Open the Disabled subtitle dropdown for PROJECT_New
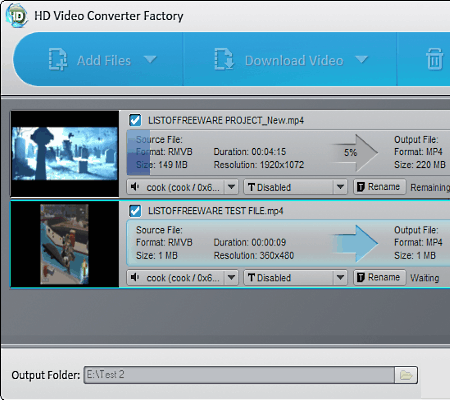 340,187
